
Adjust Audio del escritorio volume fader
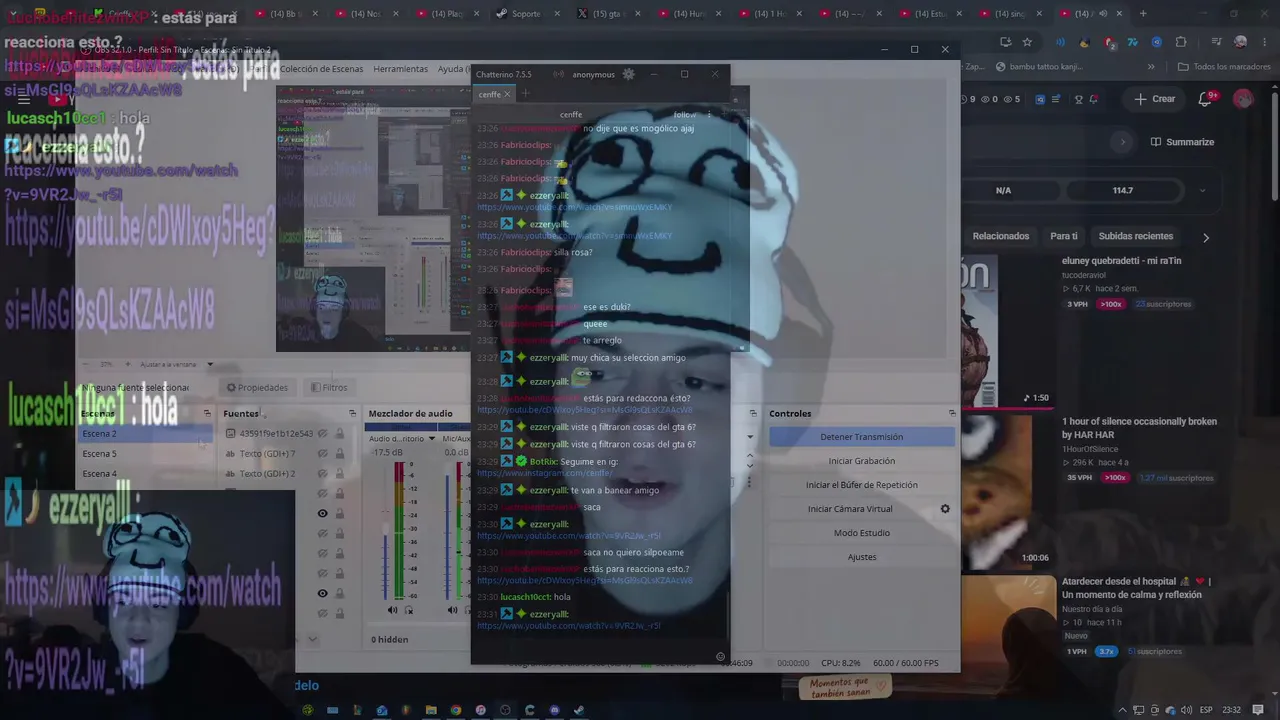click(x=386, y=530)
